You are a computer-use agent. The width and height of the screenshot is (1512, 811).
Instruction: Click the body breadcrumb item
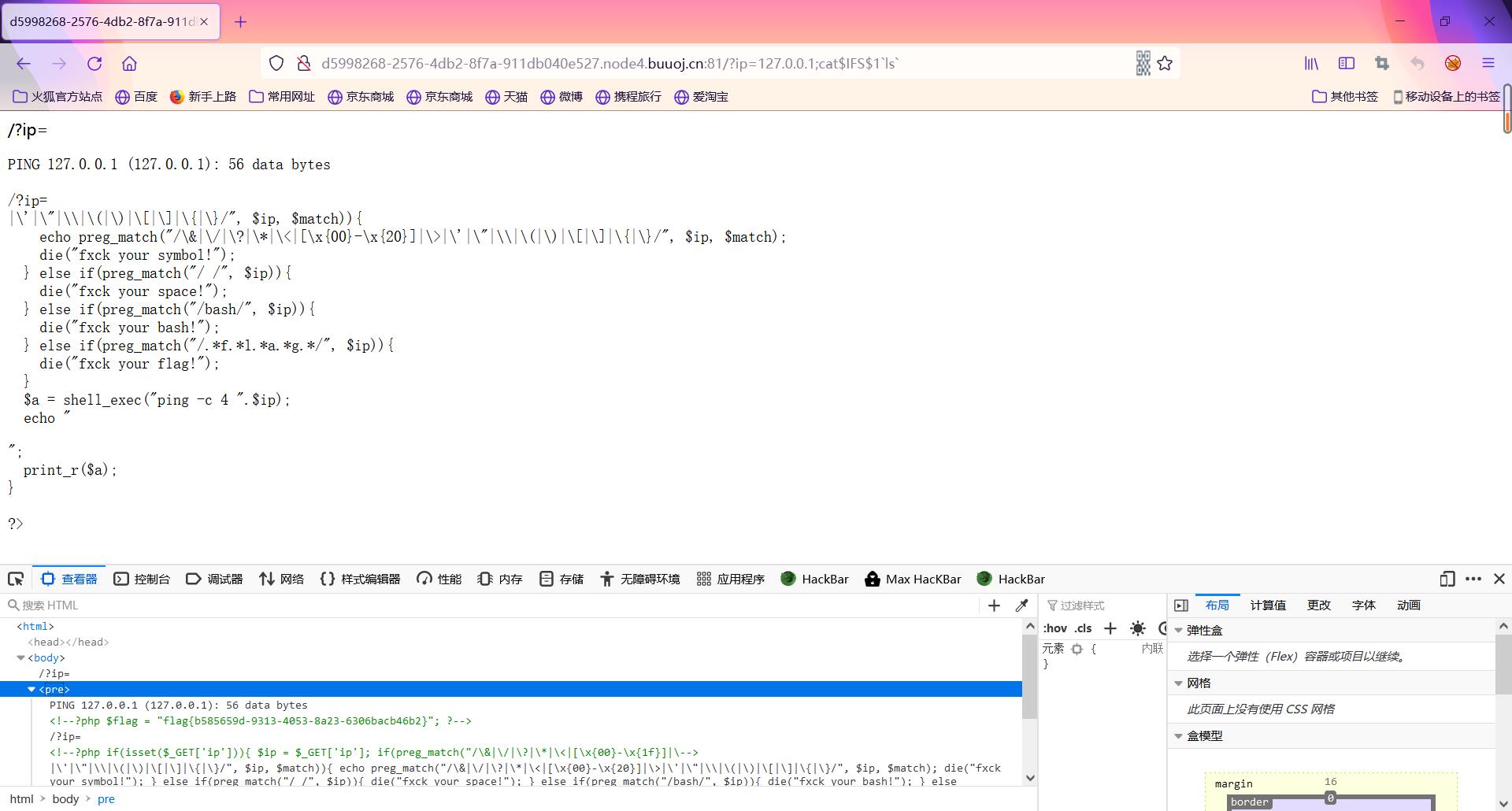click(x=65, y=799)
